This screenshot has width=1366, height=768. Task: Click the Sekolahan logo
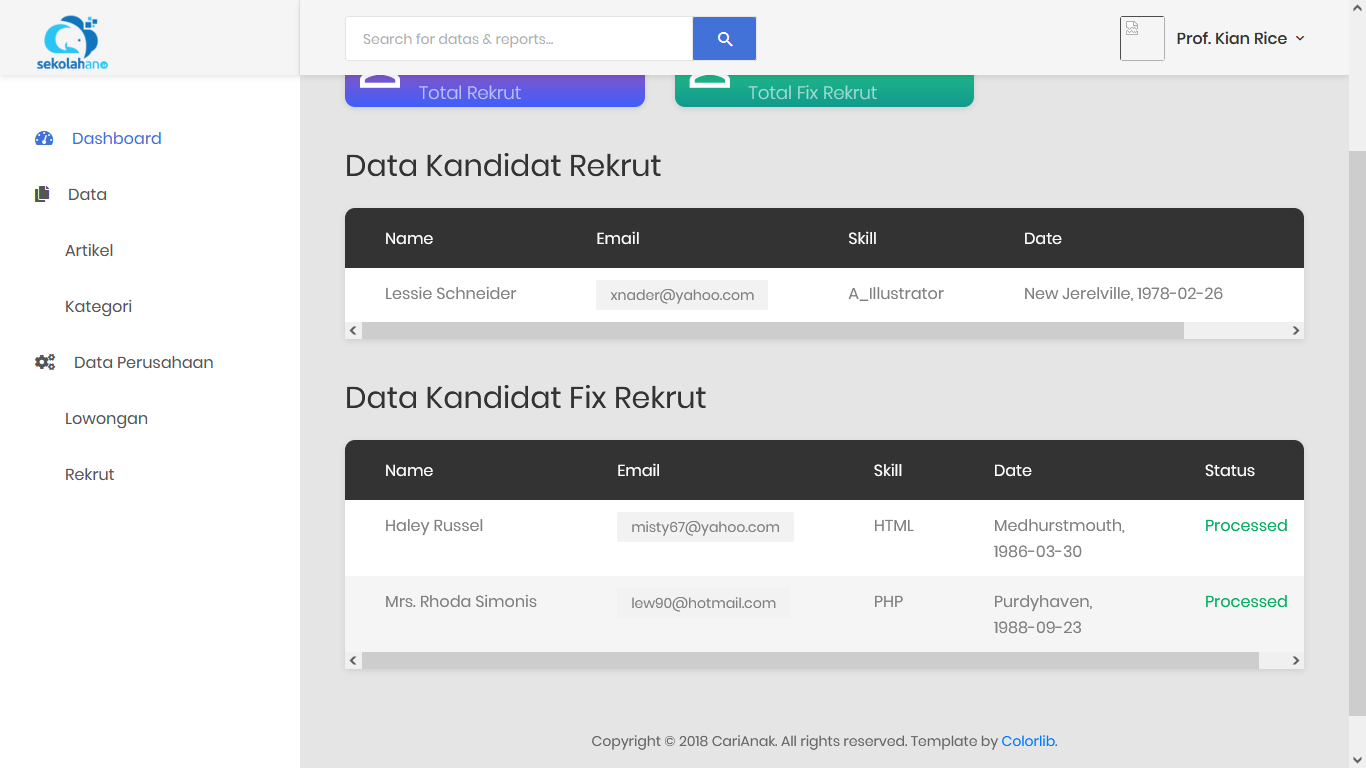(x=72, y=42)
